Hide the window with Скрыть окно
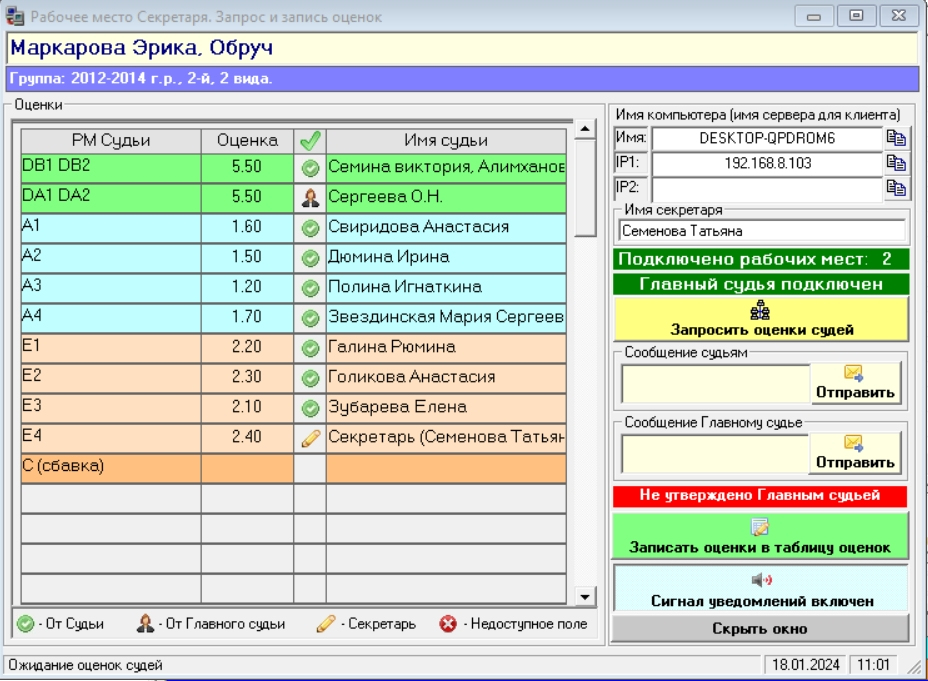This screenshot has width=928, height=681. [x=761, y=629]
